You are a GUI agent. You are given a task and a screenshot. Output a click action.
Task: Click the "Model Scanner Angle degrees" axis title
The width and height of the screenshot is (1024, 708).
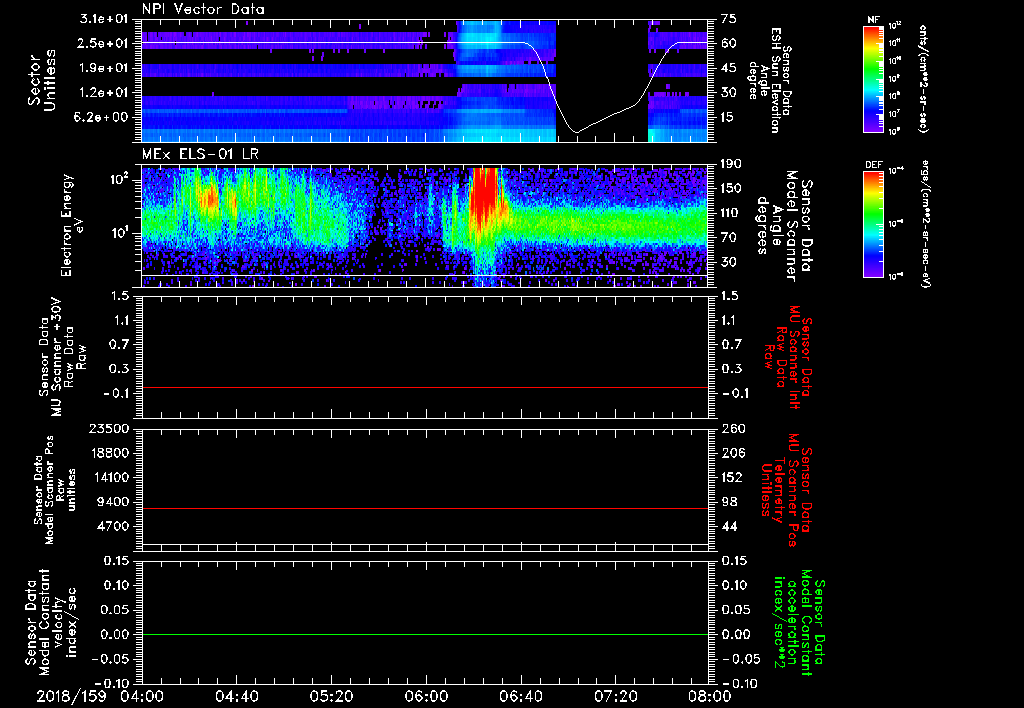[x=784, y=225]
